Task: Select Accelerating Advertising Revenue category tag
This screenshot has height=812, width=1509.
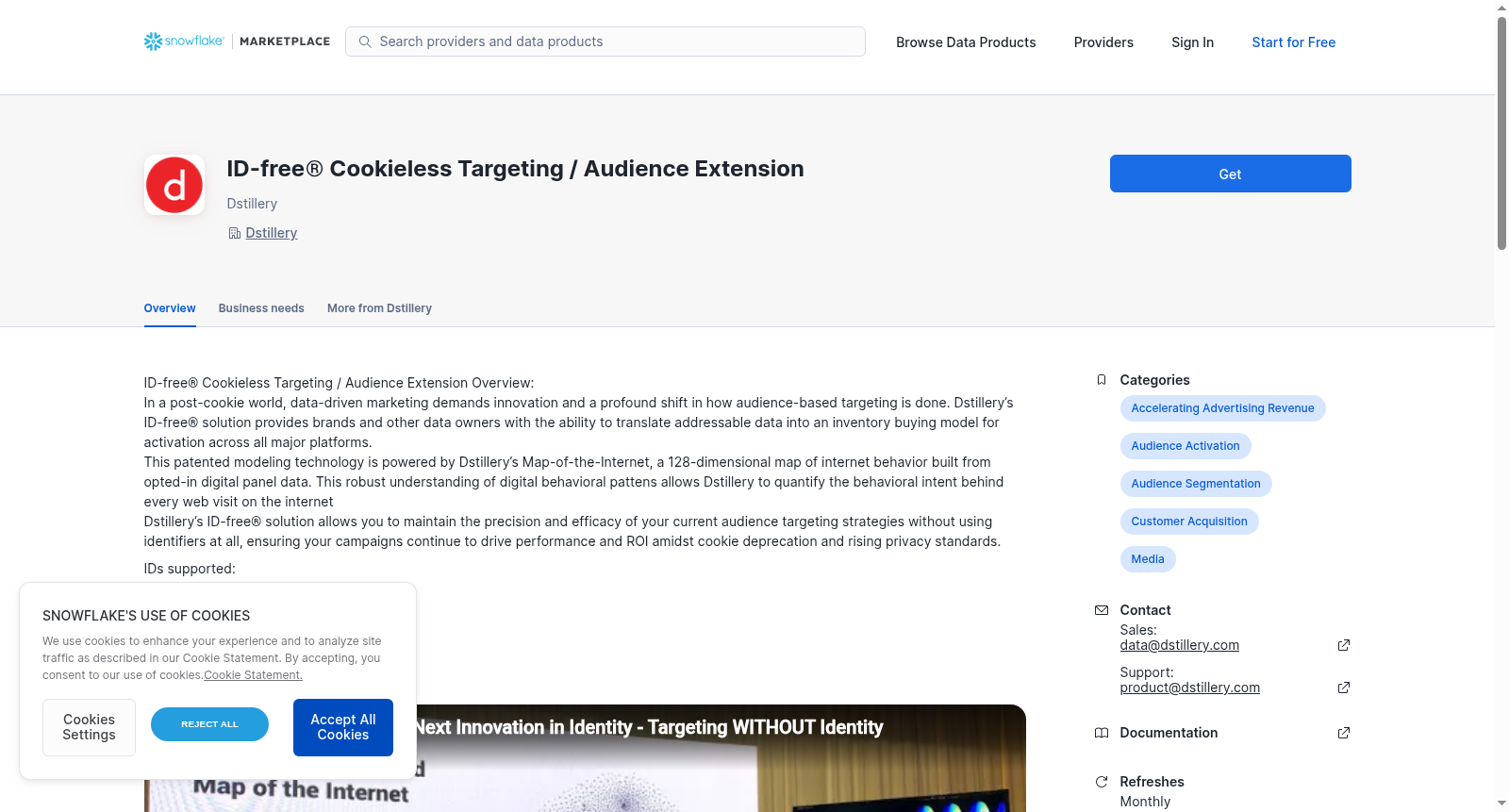Action: 1222,408
